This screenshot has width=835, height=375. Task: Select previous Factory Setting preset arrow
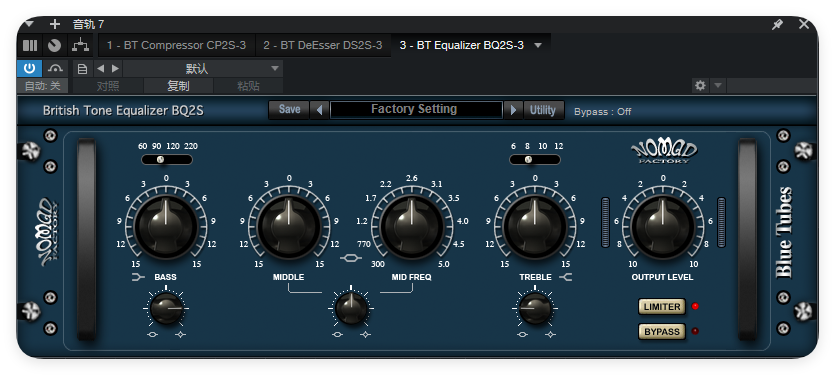320,110
